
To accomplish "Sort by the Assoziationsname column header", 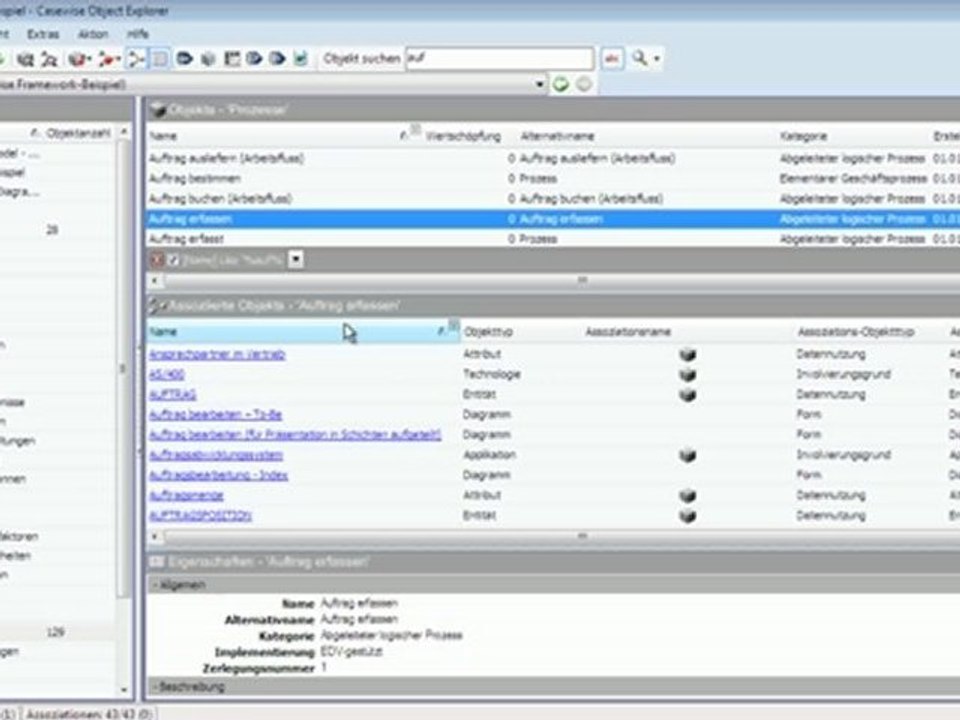I will 628,332.
